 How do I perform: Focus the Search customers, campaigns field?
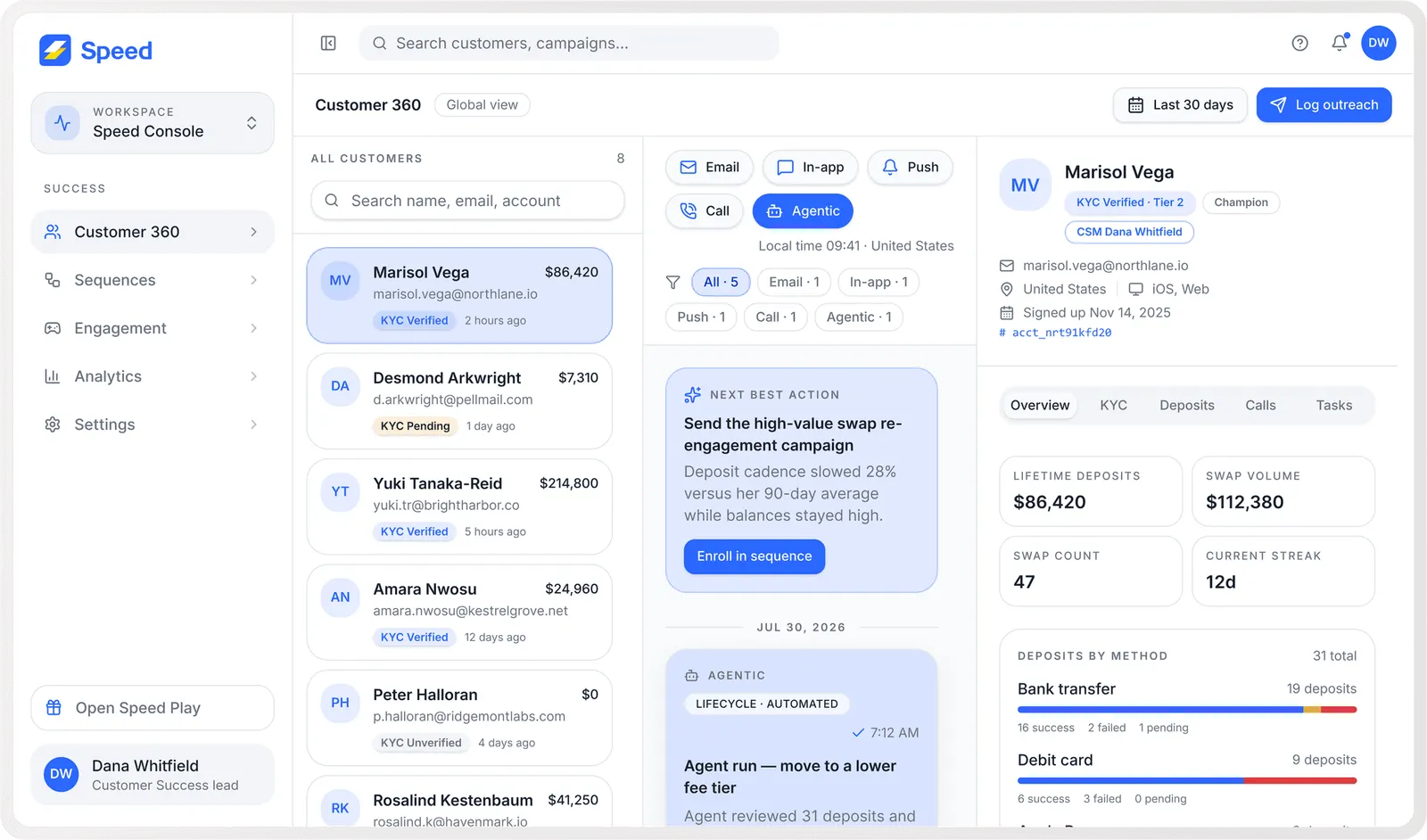click(x=569, y=43)
